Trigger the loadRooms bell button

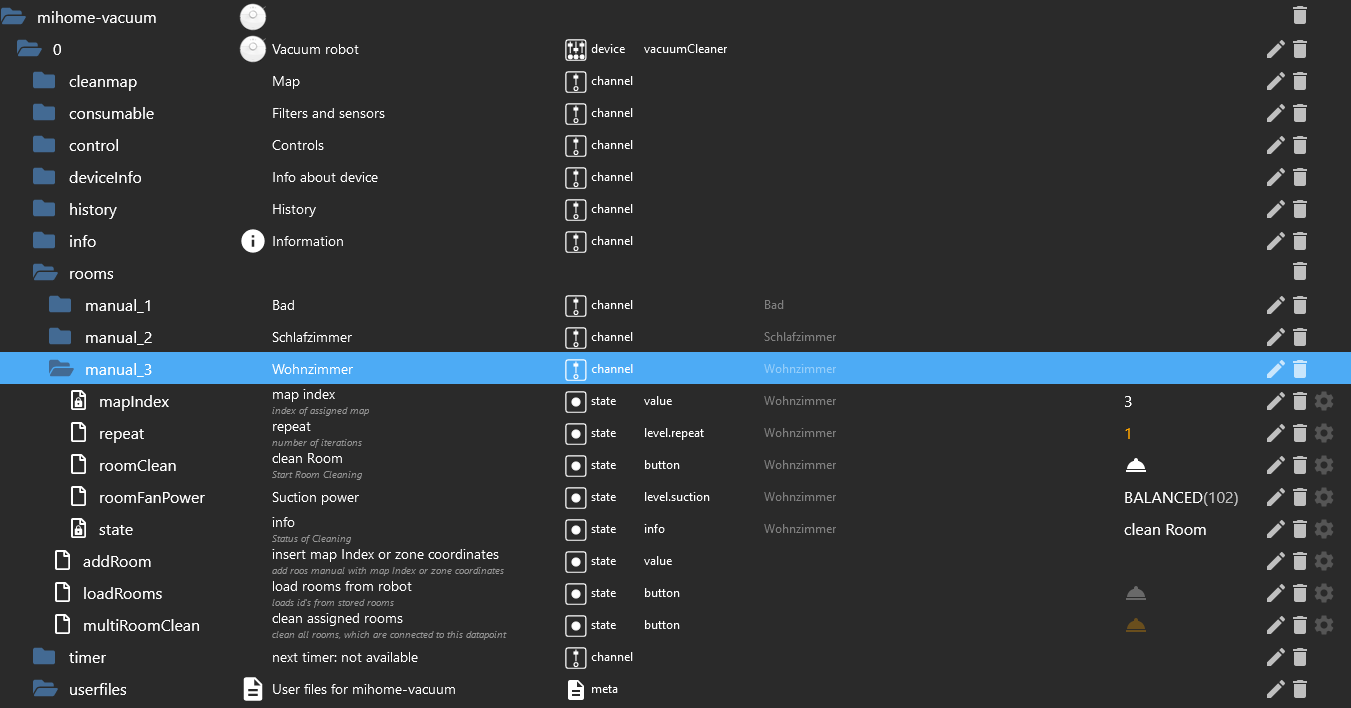point(1135,593)
